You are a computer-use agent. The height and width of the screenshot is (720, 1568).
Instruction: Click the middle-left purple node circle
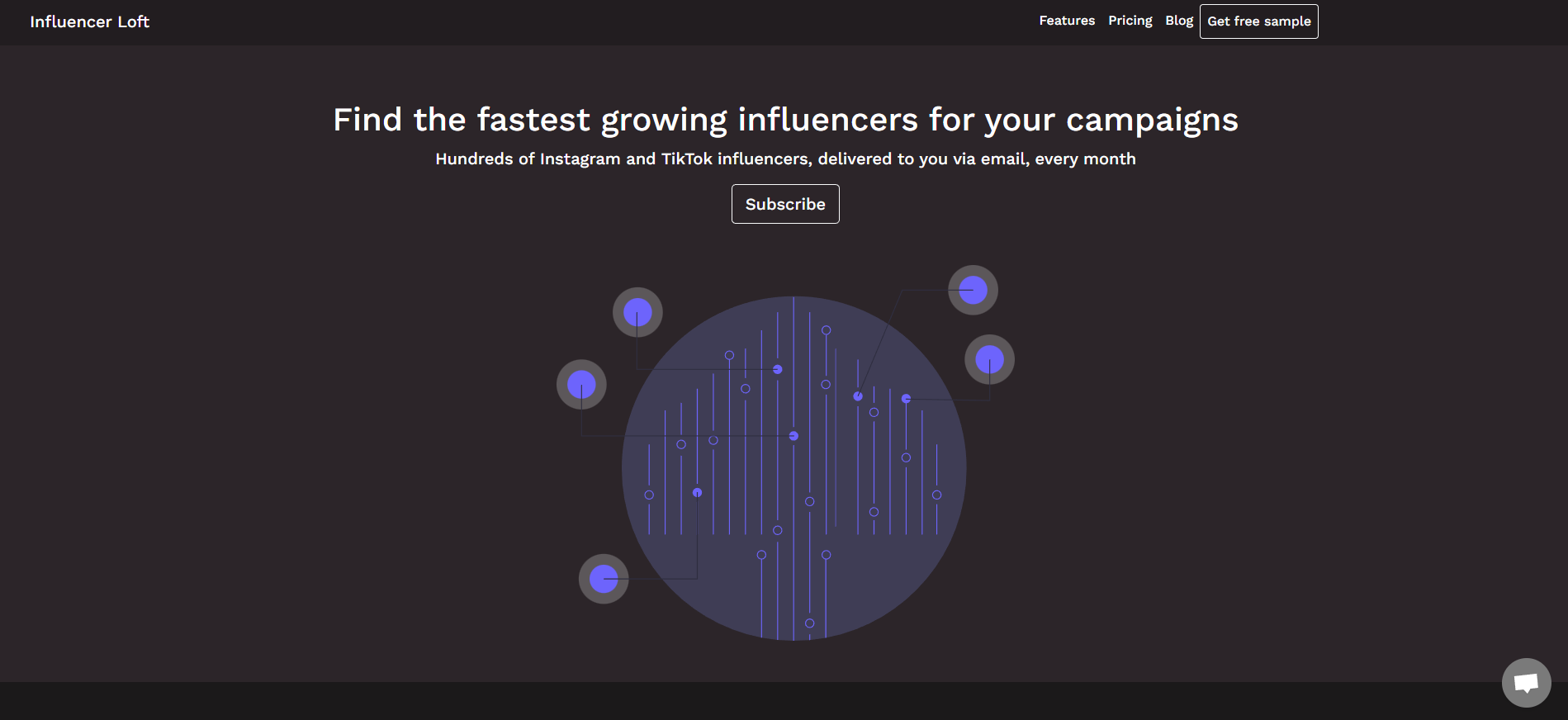point(581,384)
